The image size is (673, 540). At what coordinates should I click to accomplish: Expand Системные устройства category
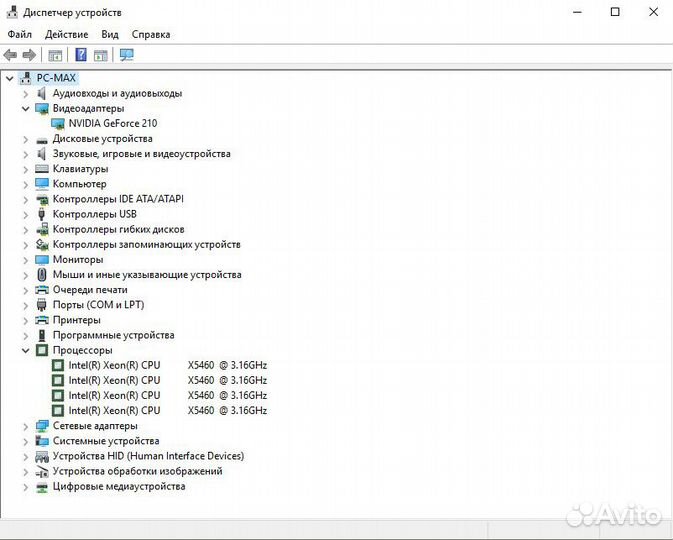point(25,441)
